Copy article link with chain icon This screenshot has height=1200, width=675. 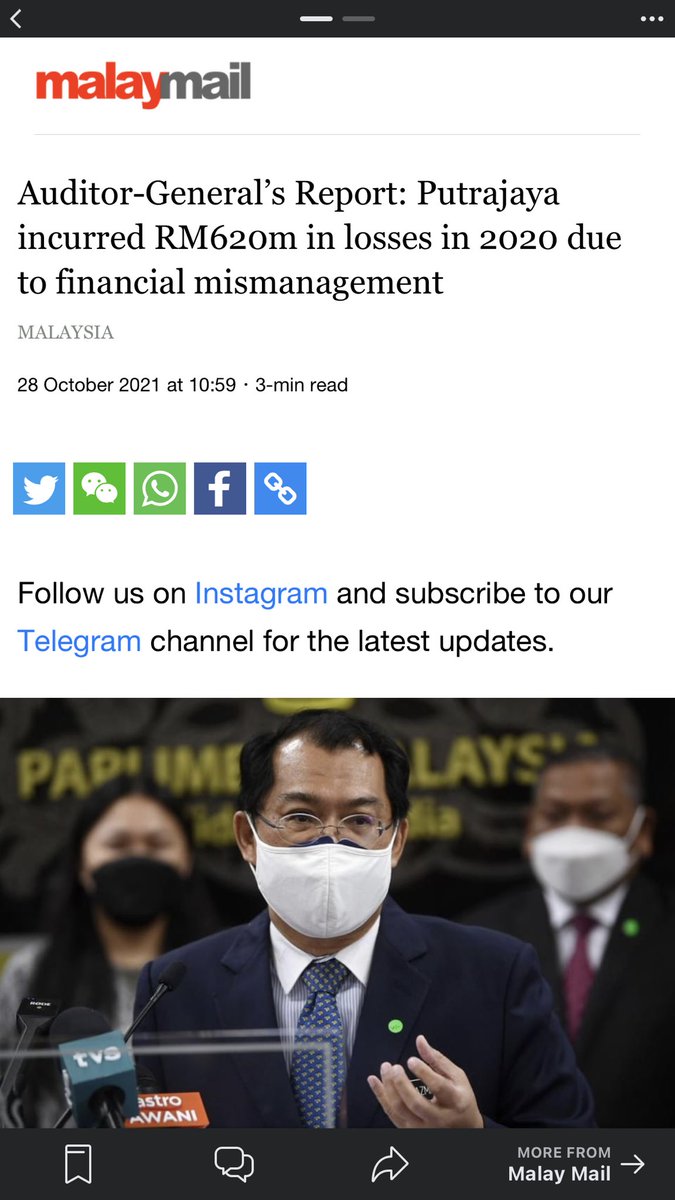280,488
